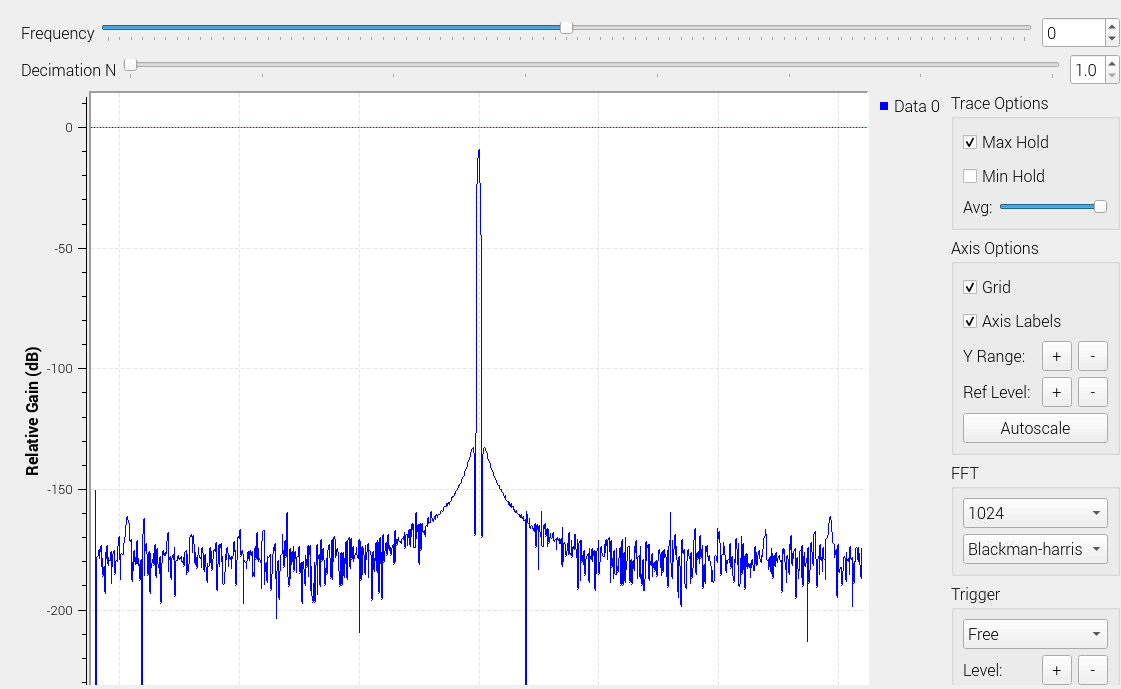Increase trigger Level with the plus button
The width and height of the screenshot is (1121, 689).
pos(1056,669)
